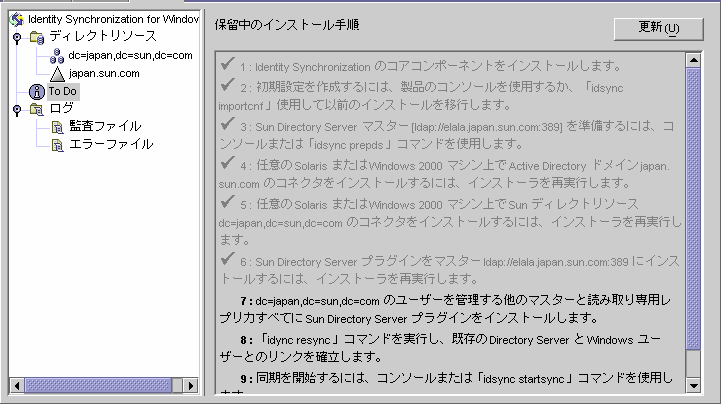Select the To Do tree item
The height and width of the screenshot is (404, 721).
[x=63, y=91]
